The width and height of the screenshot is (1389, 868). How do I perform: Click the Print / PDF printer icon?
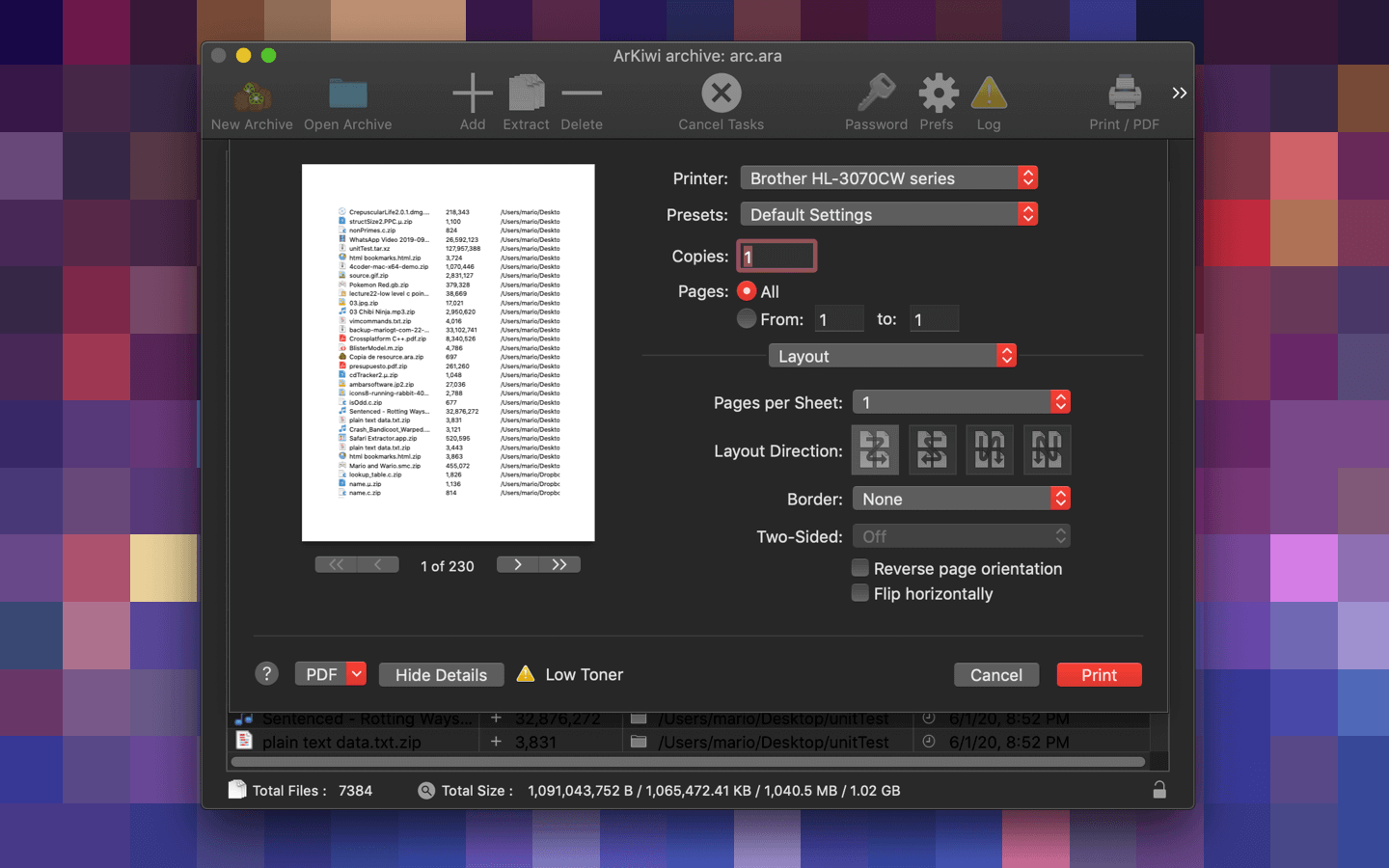tap(1124, 95)
